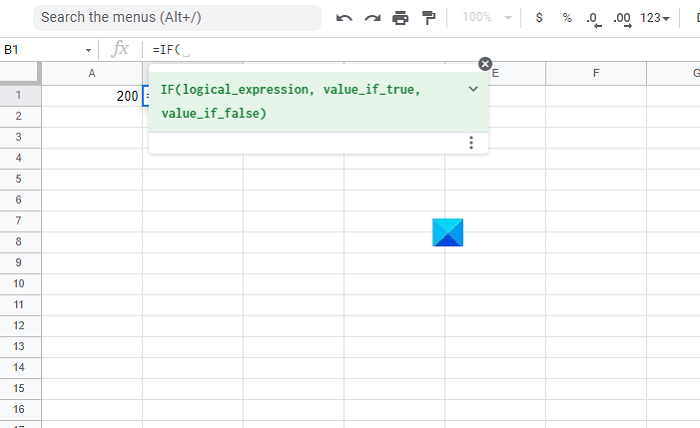Format as percent with % icon
Image resolution: width=700 pixels, height=428 pixels.
tap(567, 17)
